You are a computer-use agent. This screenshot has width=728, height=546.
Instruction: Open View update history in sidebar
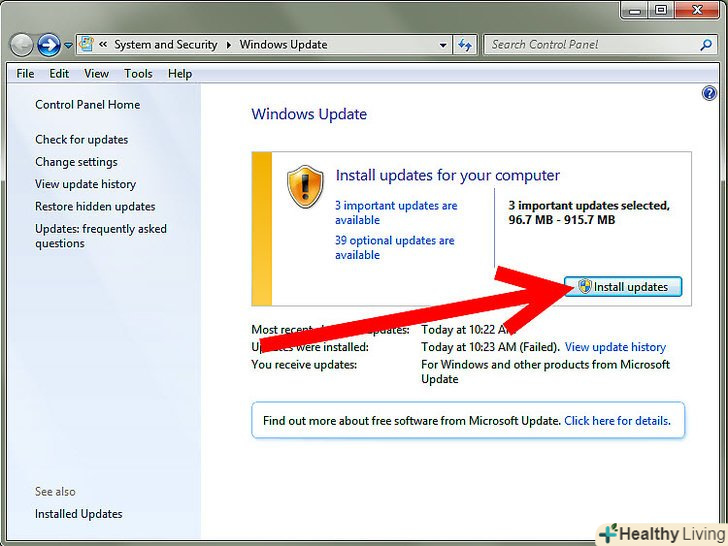pyautogui.click(x=85, y=184)
